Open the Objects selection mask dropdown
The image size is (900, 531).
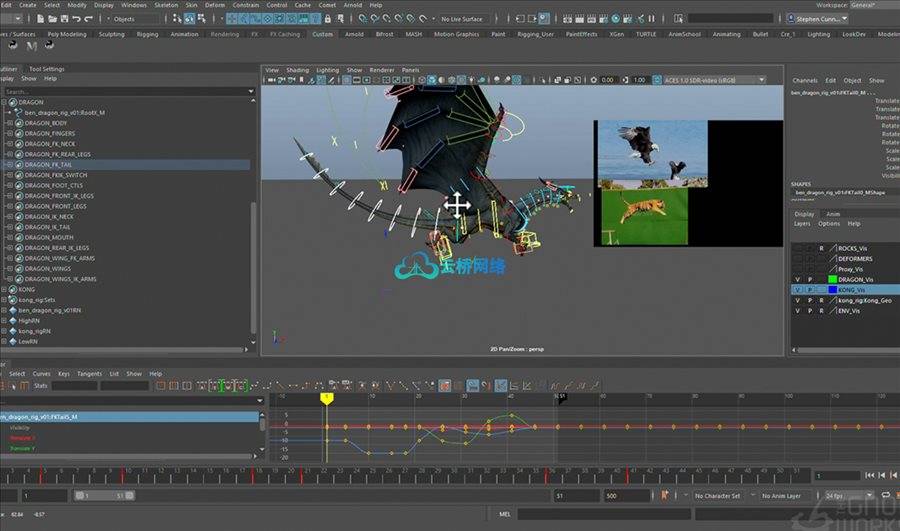click(133, 19)
